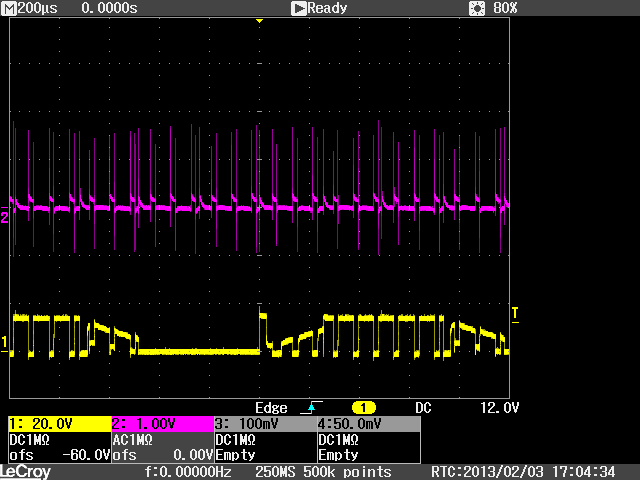
Task: Click the yellow channel 1 ground marker
Action: coord(4,343)
